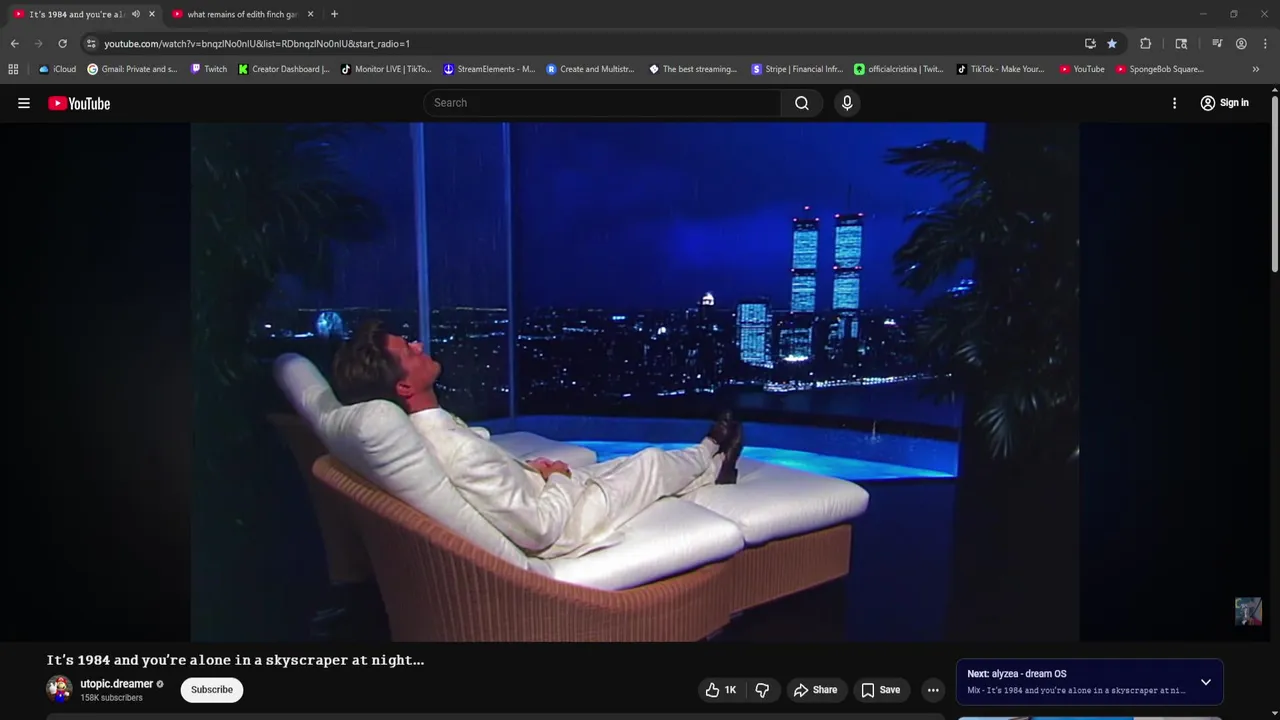Open the Chrome three-dot menu
This screenshot has width=1280, height=720.
tap(1265, 44)
